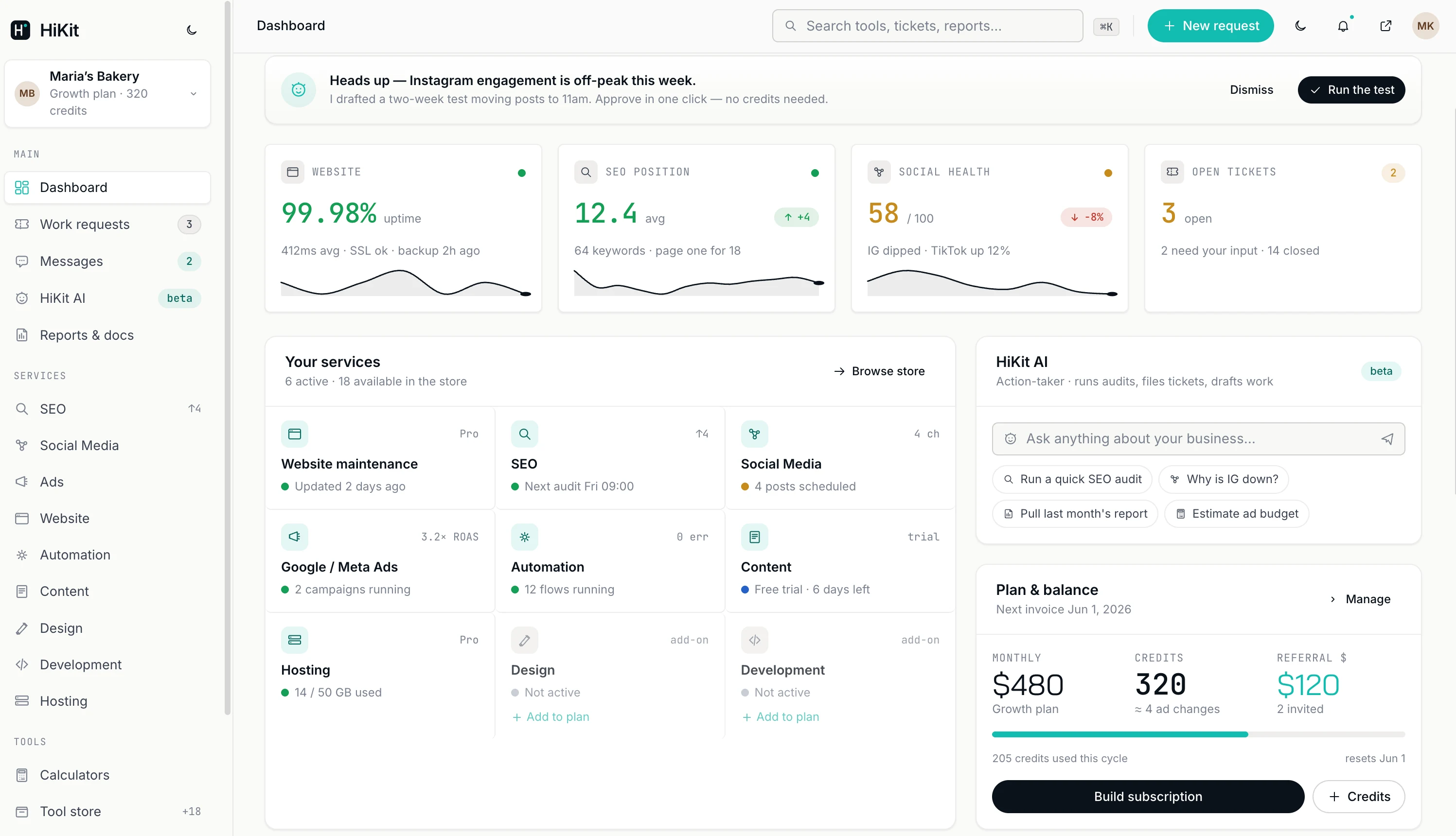The width and height of the screenshot is (1456, 836).
Task: Click the beta badge in HiKit AI panel
Action: (x=1381, y=371)
